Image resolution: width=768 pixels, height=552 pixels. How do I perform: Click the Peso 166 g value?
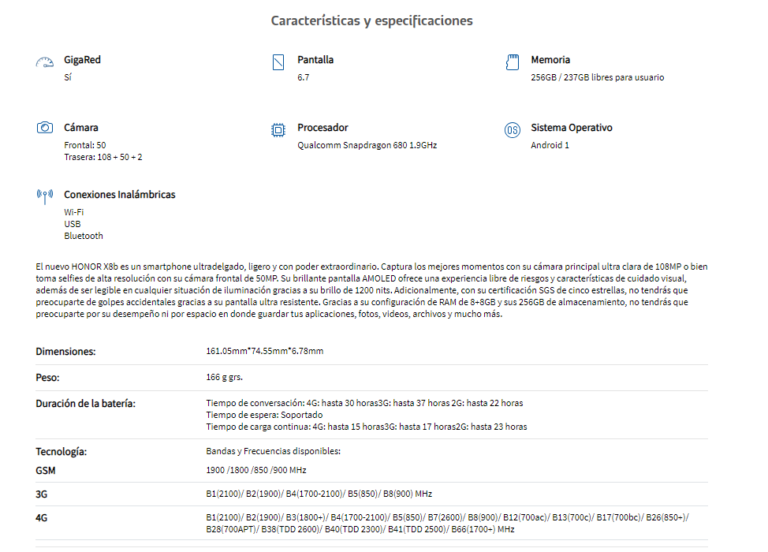(x=224, y=377)
